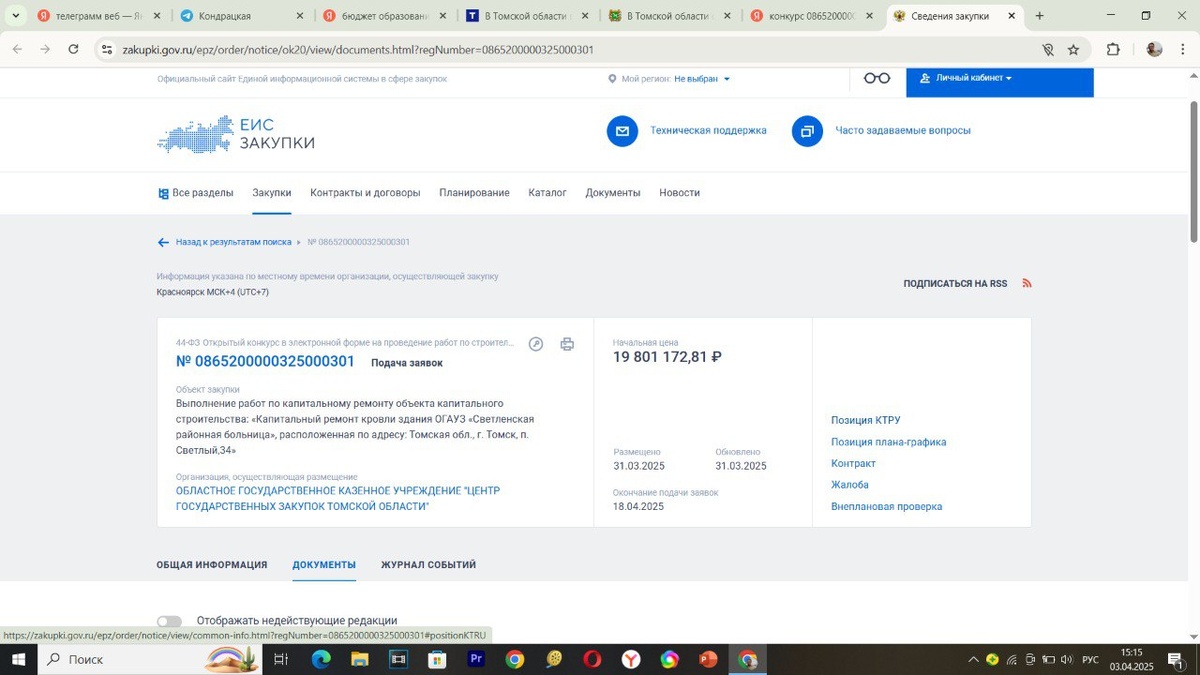Open Позиция КТРУ link
The image size is (1200, 675).
(x=866, y=420)
